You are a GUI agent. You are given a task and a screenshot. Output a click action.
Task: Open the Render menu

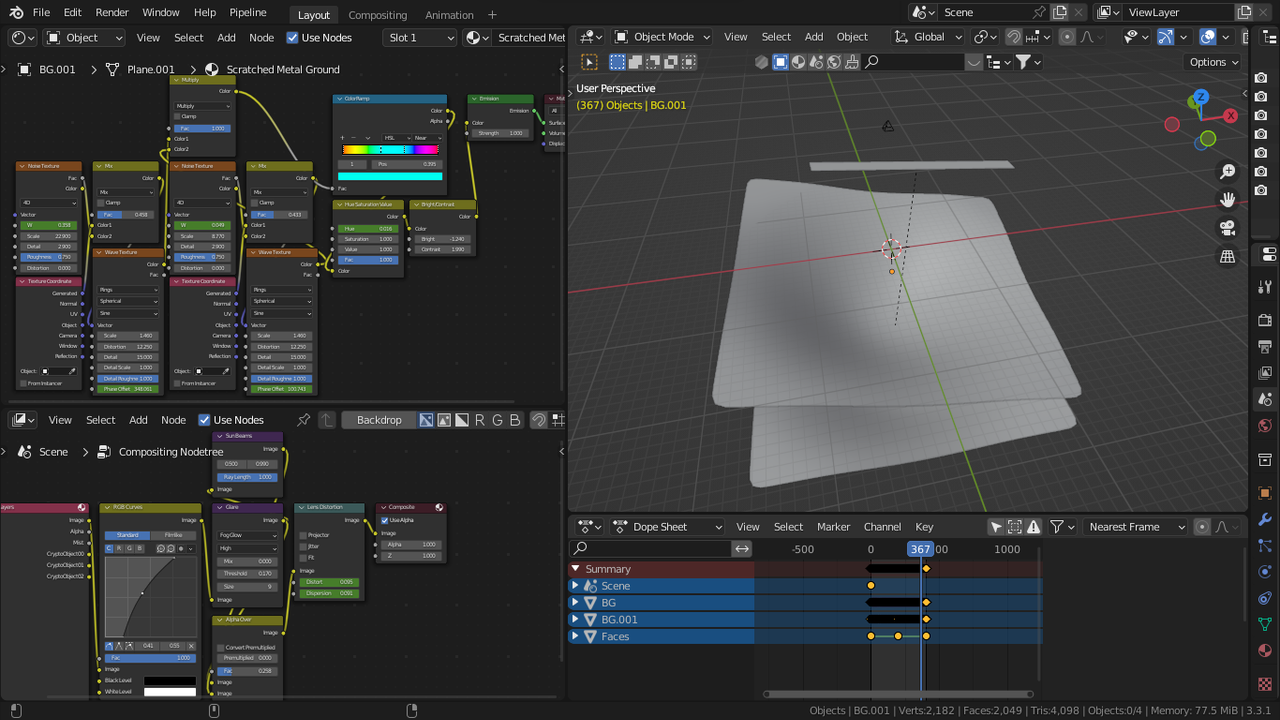tap(112, 13)
